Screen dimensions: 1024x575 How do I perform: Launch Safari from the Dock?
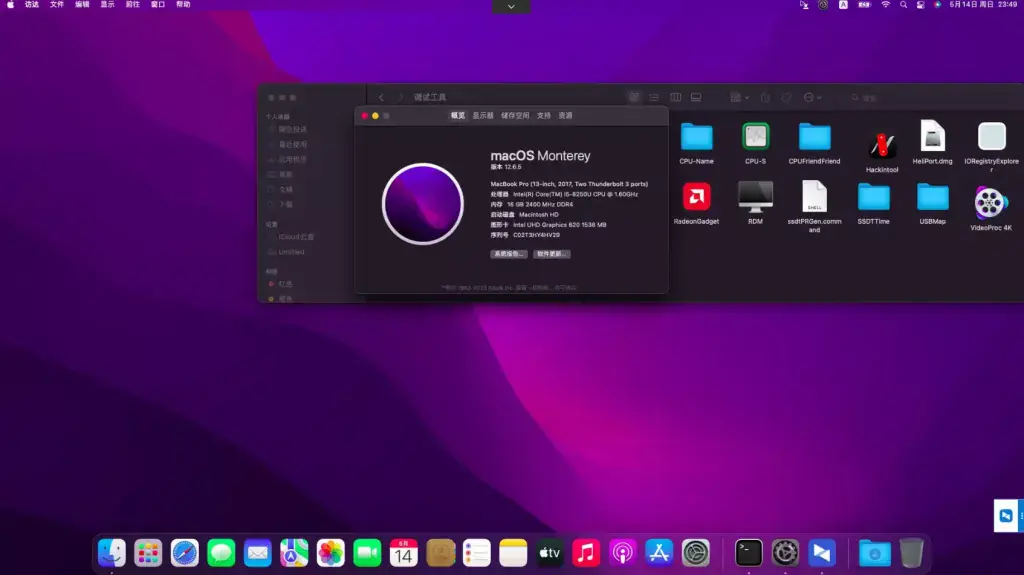pyautogui.click(x=185, y=553)
